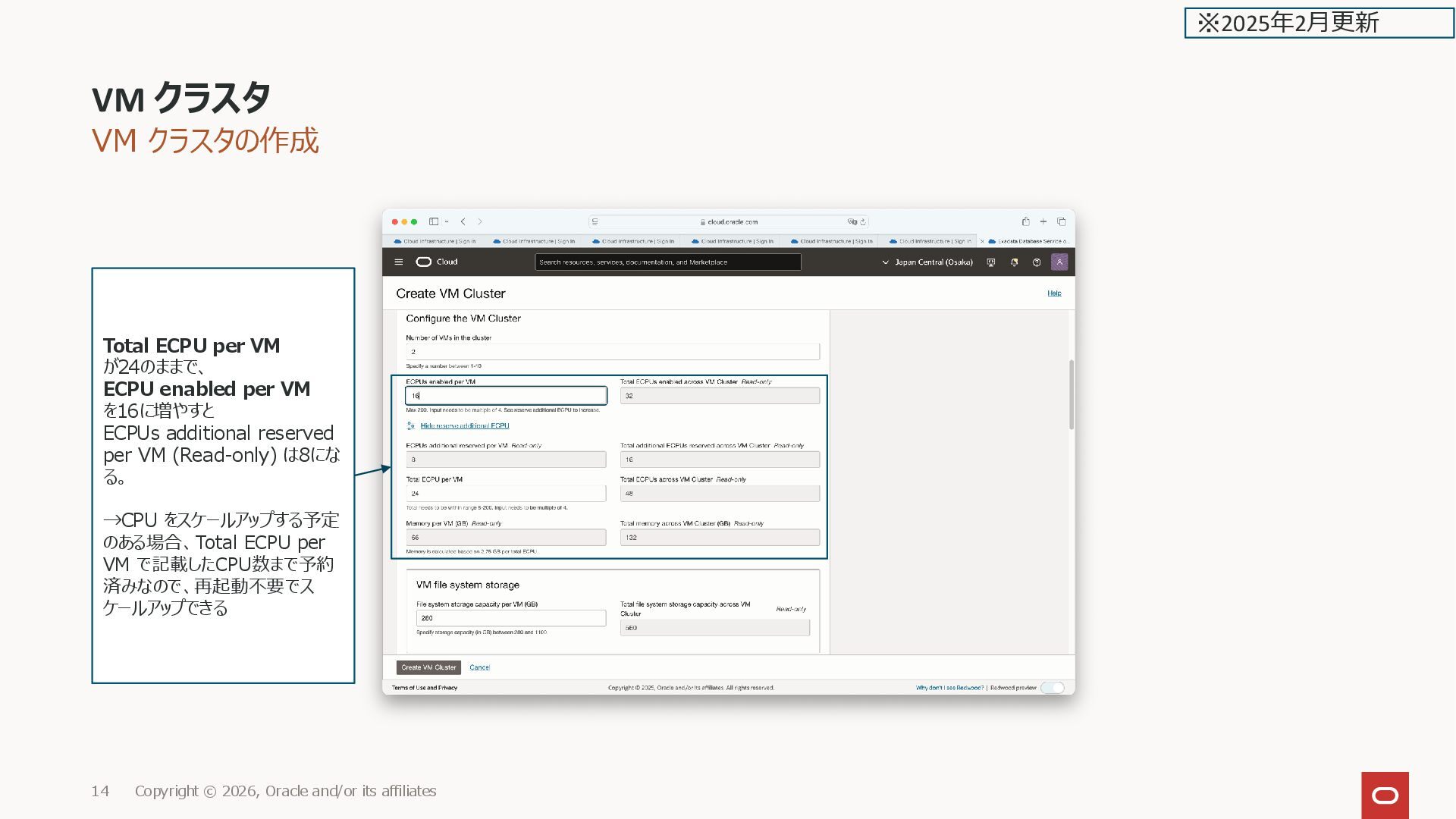Open a new Safari tab with plus
1456x819 pixels.
click(x=1043, y=222)
